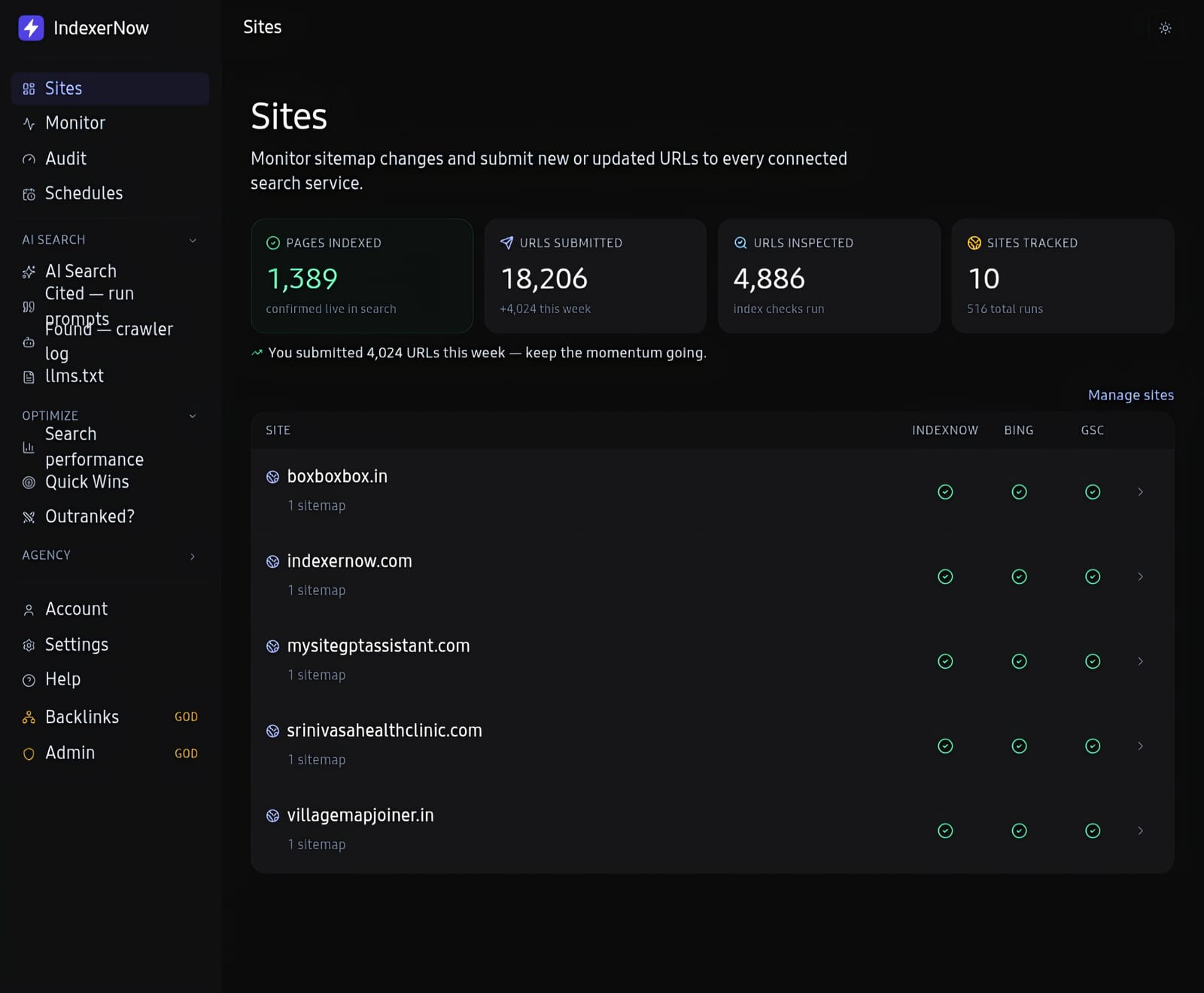The image size is (1204, 993).
Task: Open llms.txt in the sidebar
Action: click(x=111, y=376)
